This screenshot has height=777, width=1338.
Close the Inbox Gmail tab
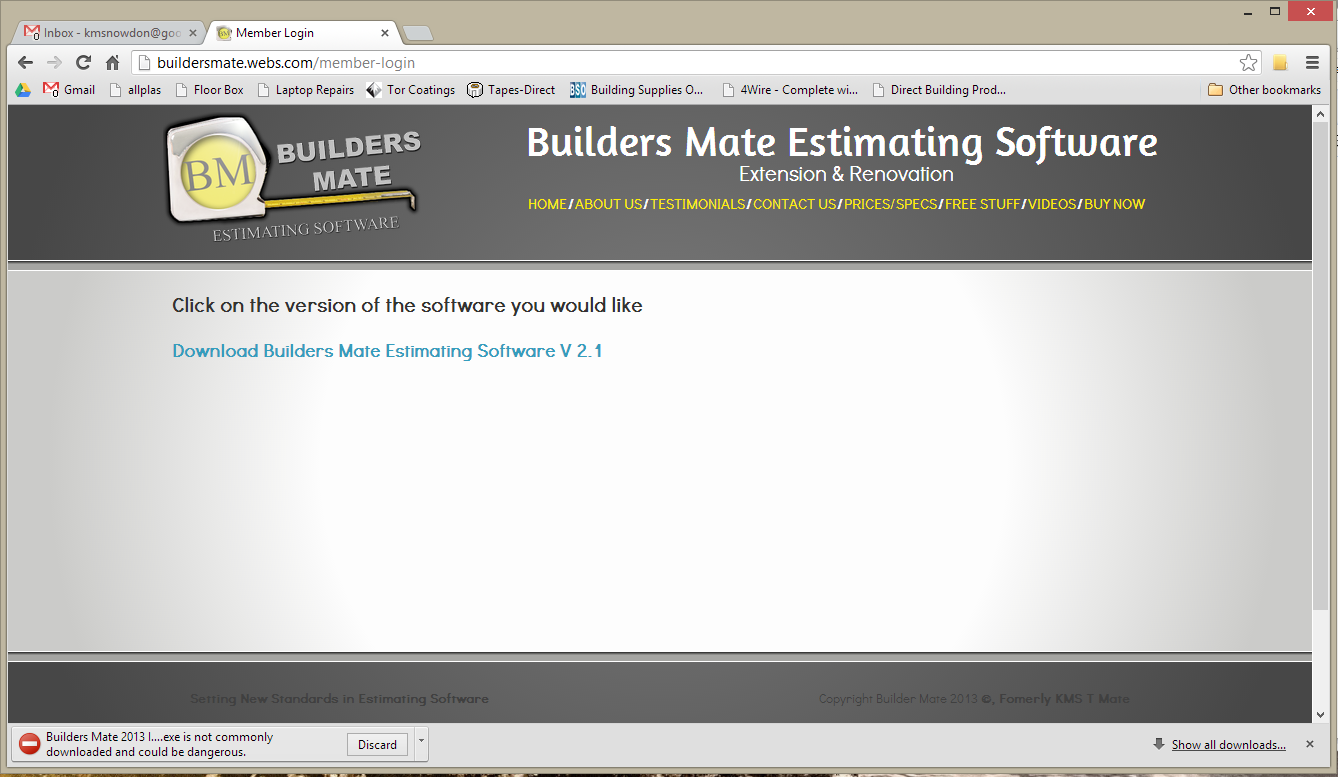192,33
